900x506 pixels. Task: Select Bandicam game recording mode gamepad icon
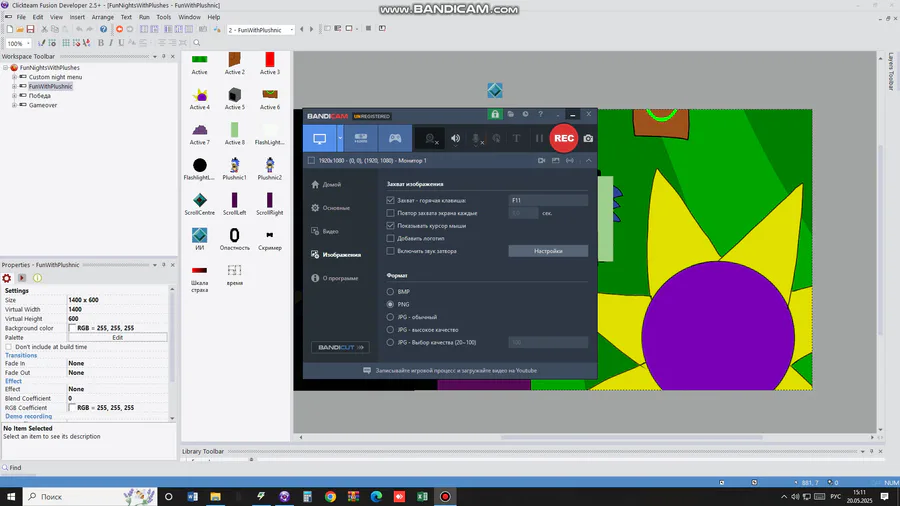click(395, 138)
